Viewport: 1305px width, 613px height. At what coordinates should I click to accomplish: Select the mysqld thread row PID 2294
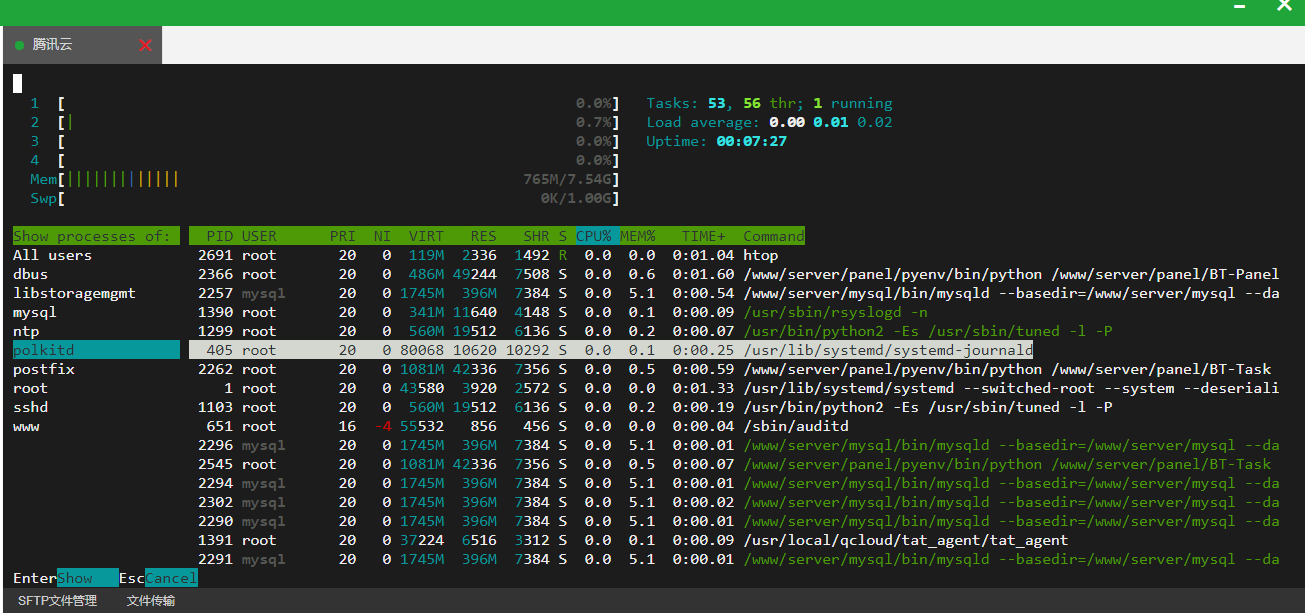coord(734,483)
